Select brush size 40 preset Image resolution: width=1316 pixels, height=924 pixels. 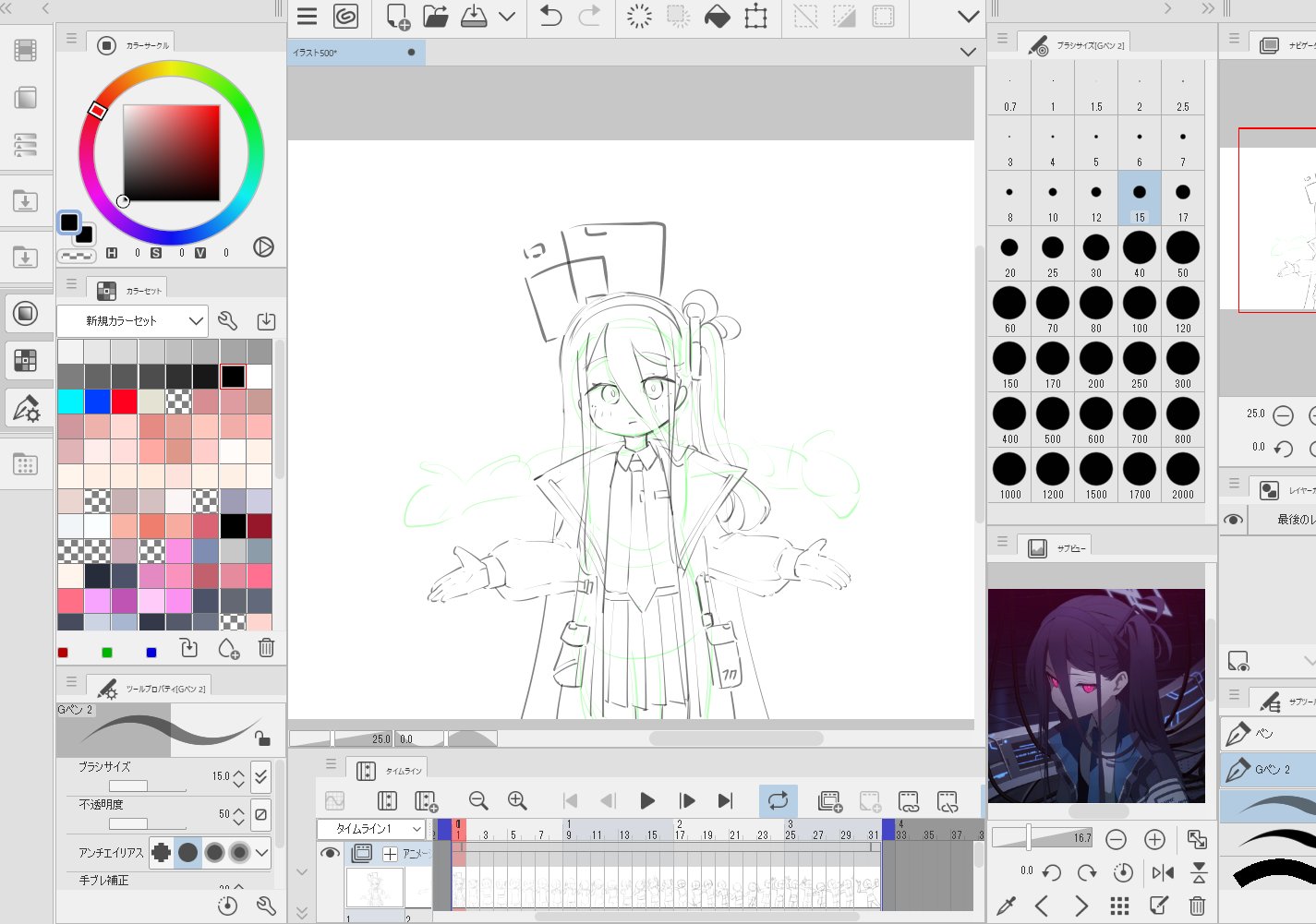(x=1139, y=253)
